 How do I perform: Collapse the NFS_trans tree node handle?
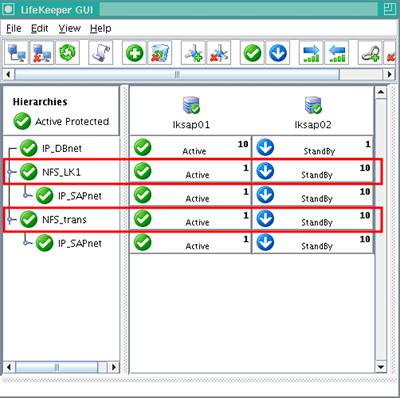[10, 219]
